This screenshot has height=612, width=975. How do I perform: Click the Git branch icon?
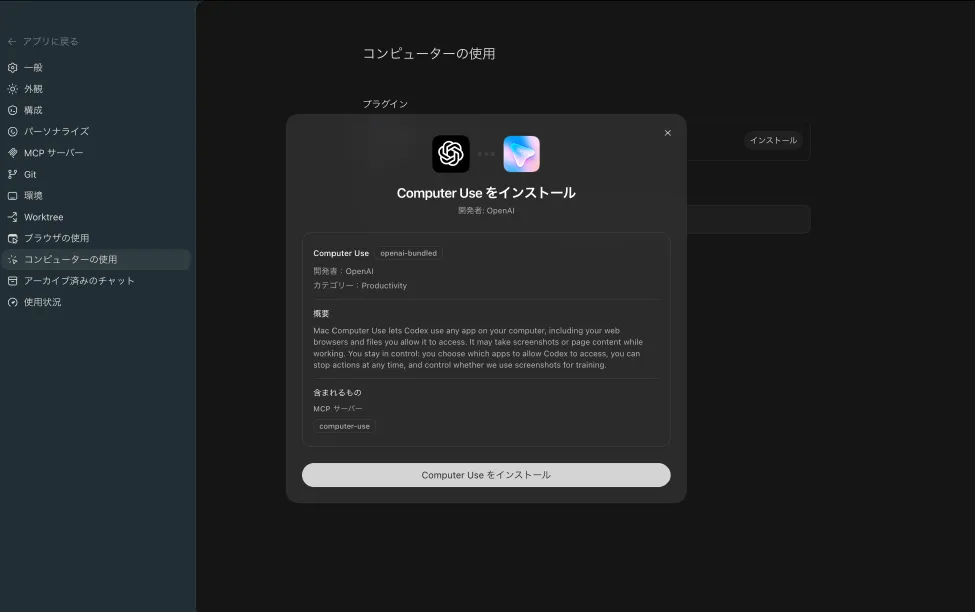pyautogui.click(x=12, y=174)
